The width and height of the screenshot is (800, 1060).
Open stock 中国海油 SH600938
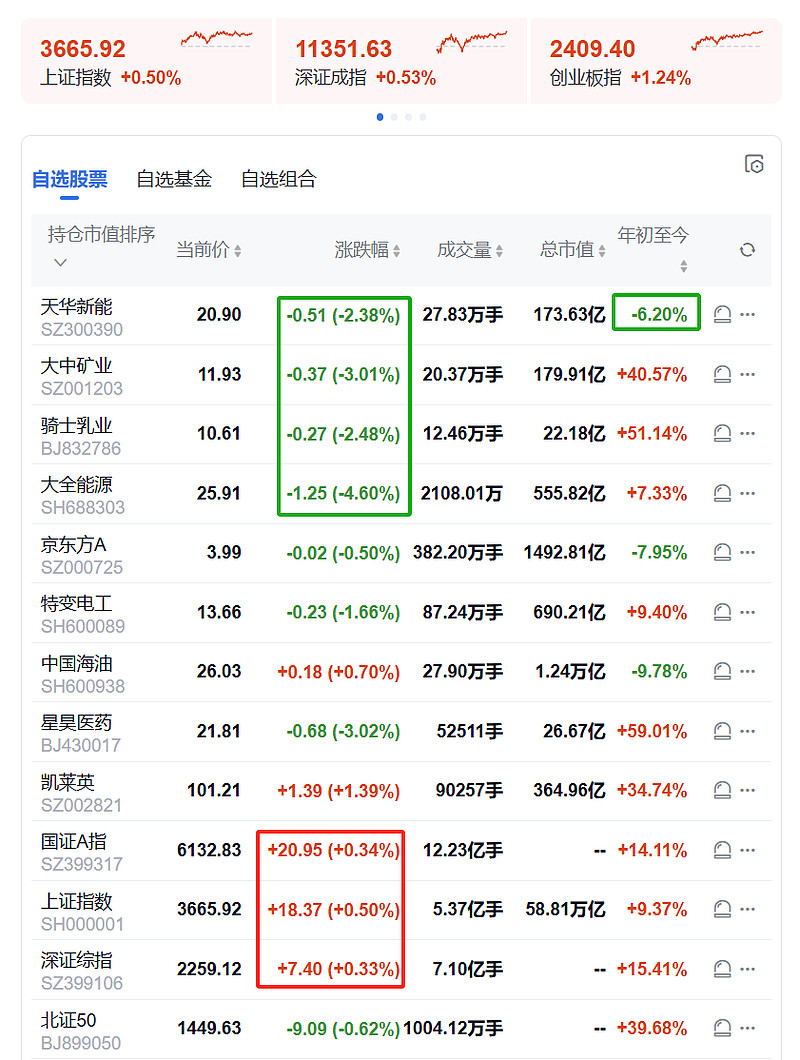(83, 674)
